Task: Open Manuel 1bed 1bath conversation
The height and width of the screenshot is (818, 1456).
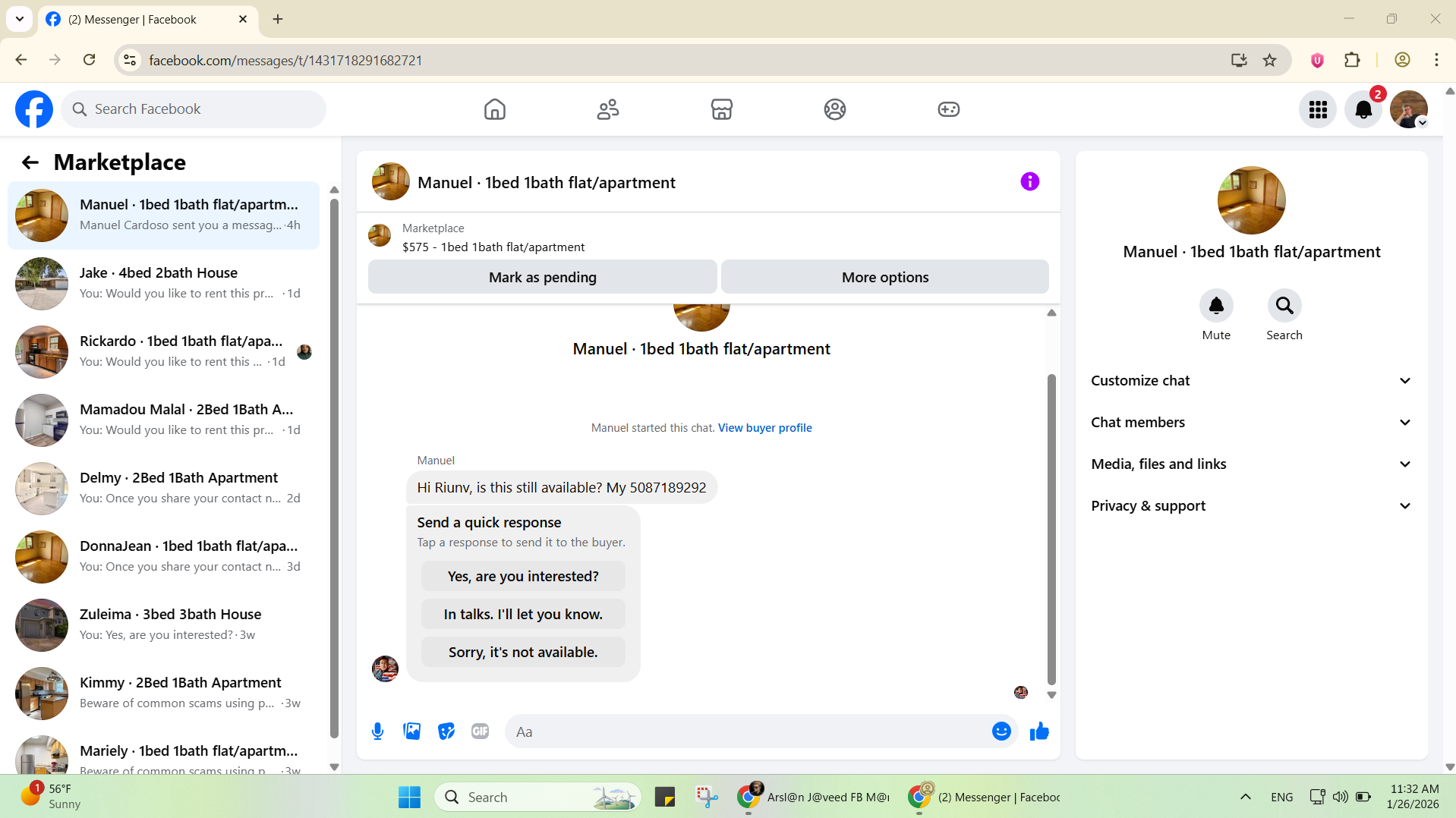Action: 163,216
